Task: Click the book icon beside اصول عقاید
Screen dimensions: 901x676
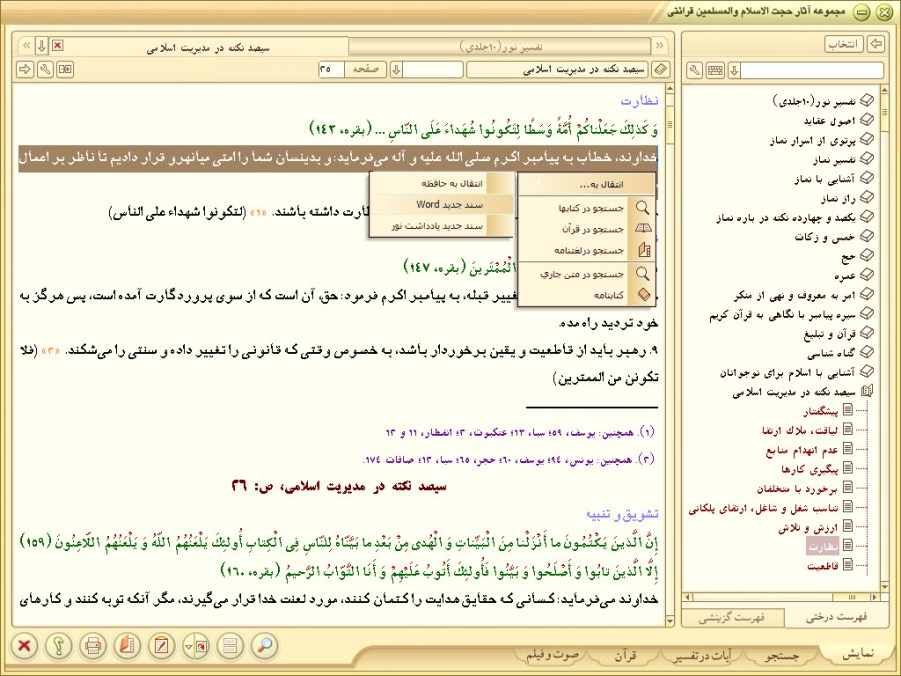Action: tap(867, 120)
